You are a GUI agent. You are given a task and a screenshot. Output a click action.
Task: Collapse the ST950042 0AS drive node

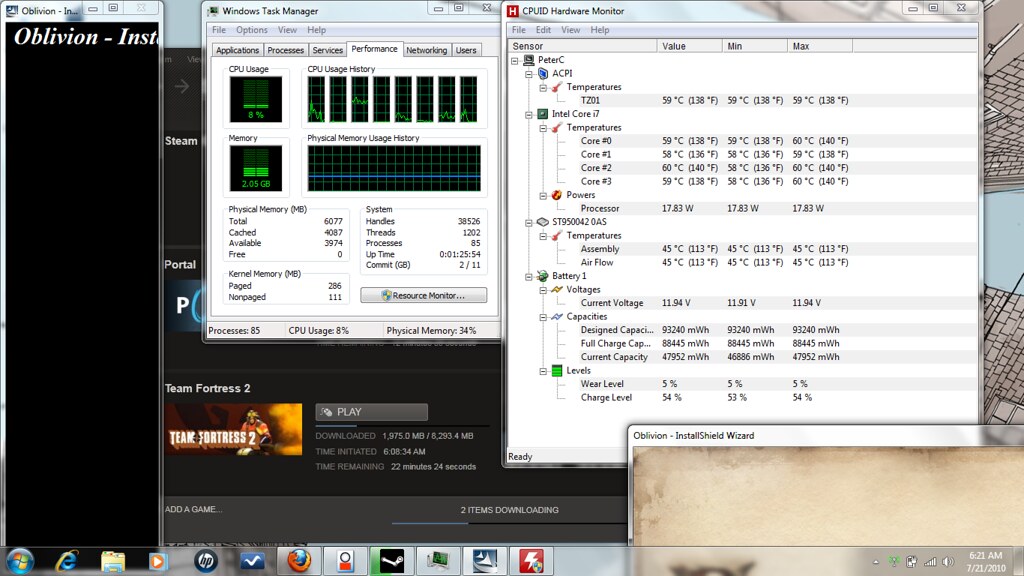(x=529, y=223)
